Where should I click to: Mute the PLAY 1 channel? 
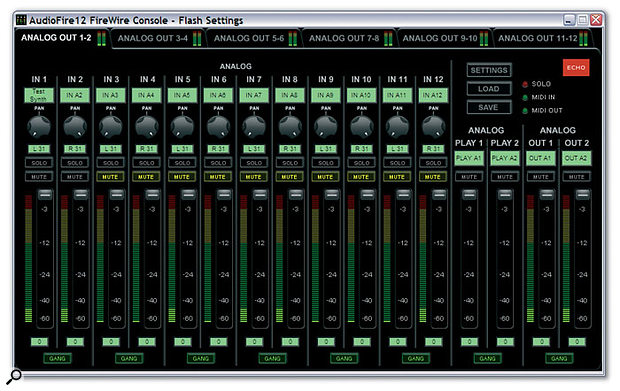(469, 177)
